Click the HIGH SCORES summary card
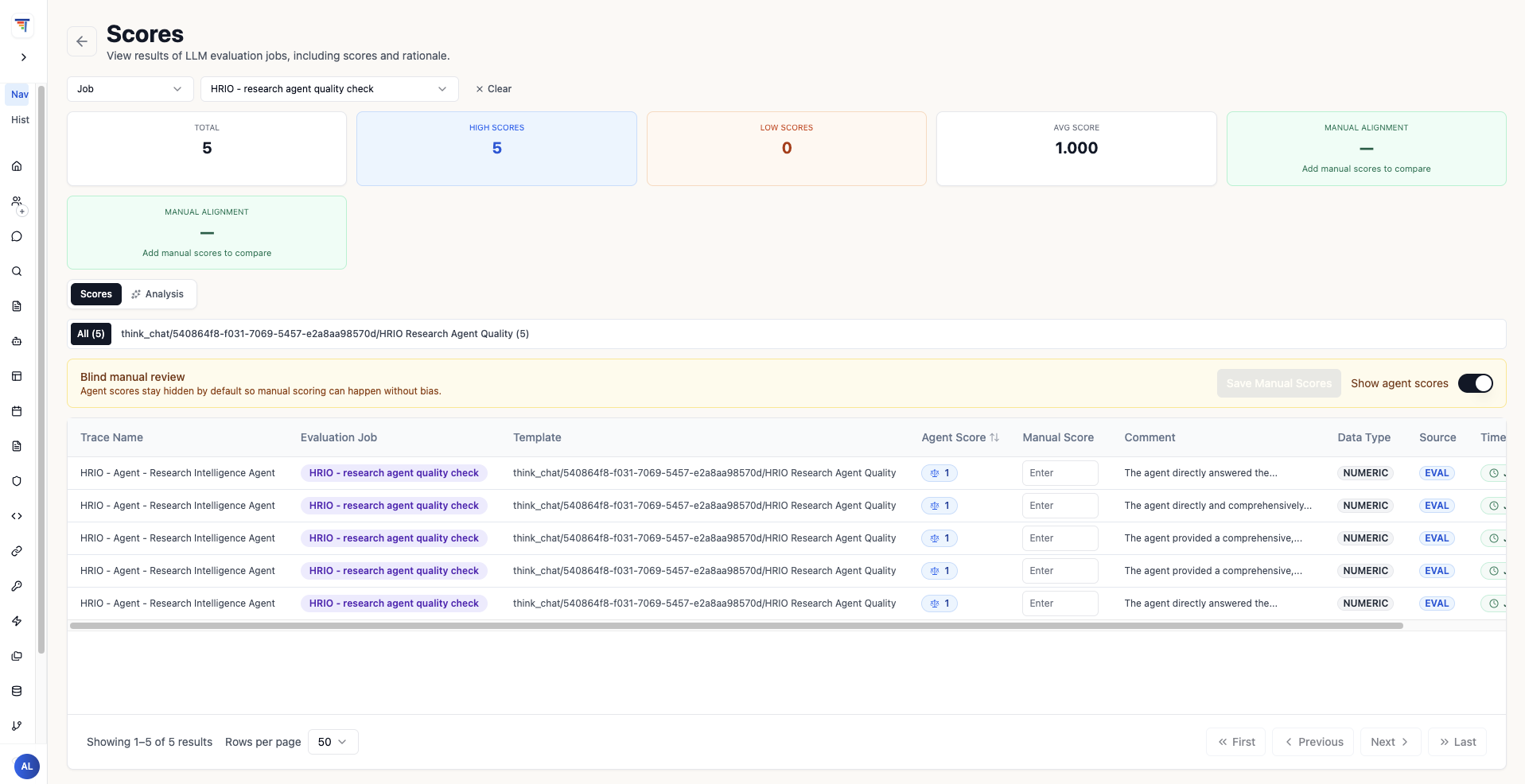 [496, 149]
